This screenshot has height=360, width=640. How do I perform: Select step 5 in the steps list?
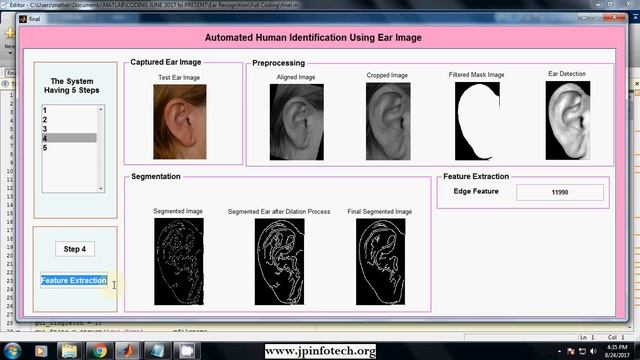click(x=69, y=148)
